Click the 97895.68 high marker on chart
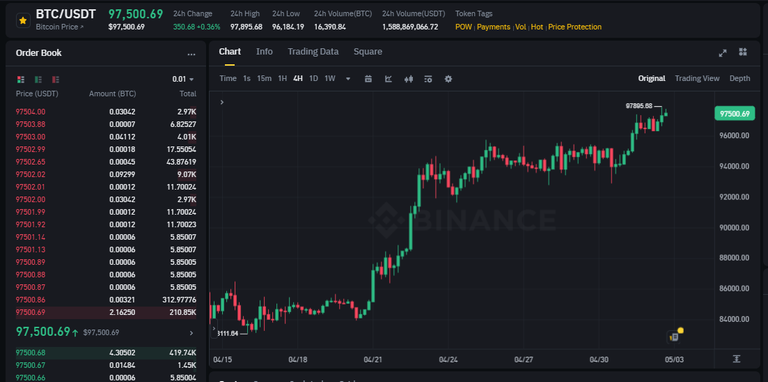 [x=639, y=106]
